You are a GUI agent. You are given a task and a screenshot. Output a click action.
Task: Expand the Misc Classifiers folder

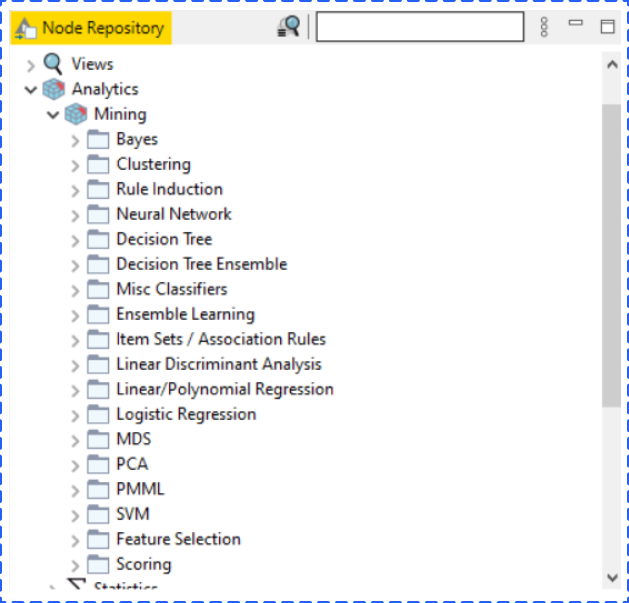tap(75, 290)
